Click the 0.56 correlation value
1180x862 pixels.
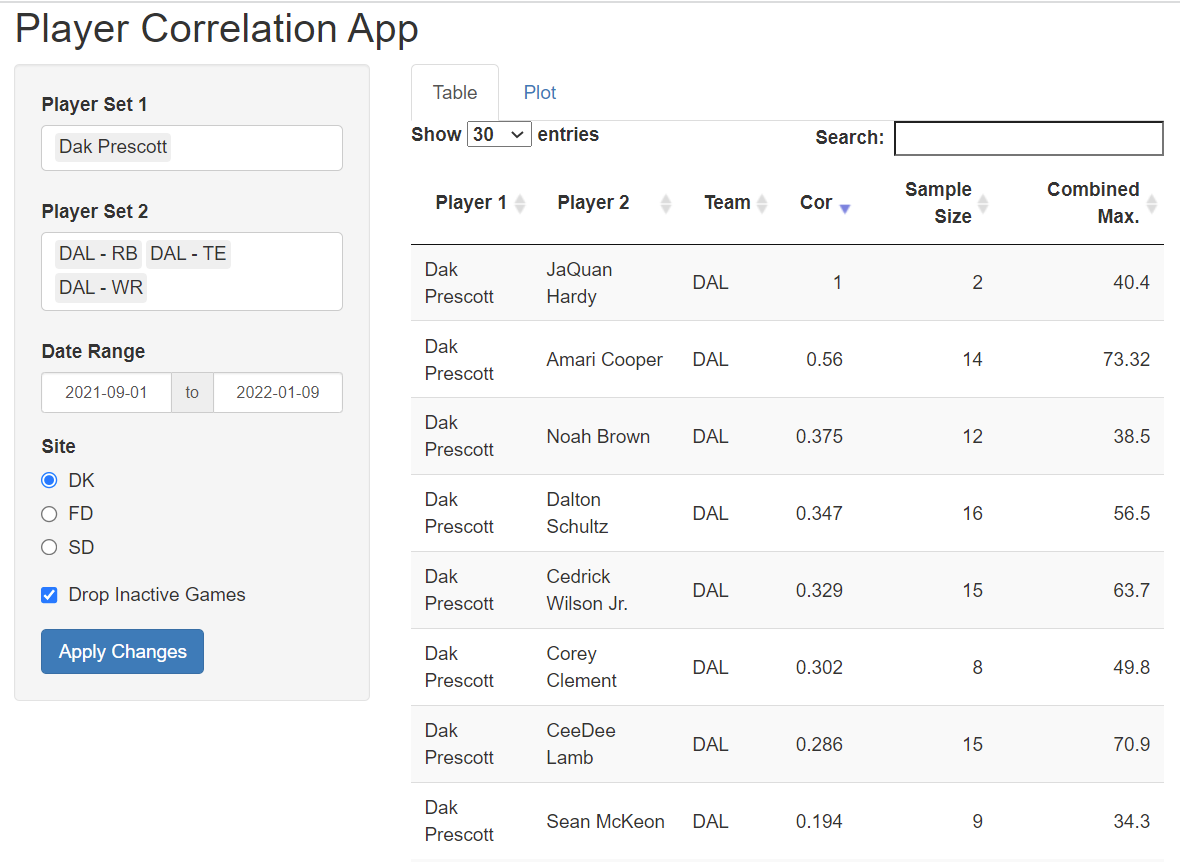click(x=824, y=360)
